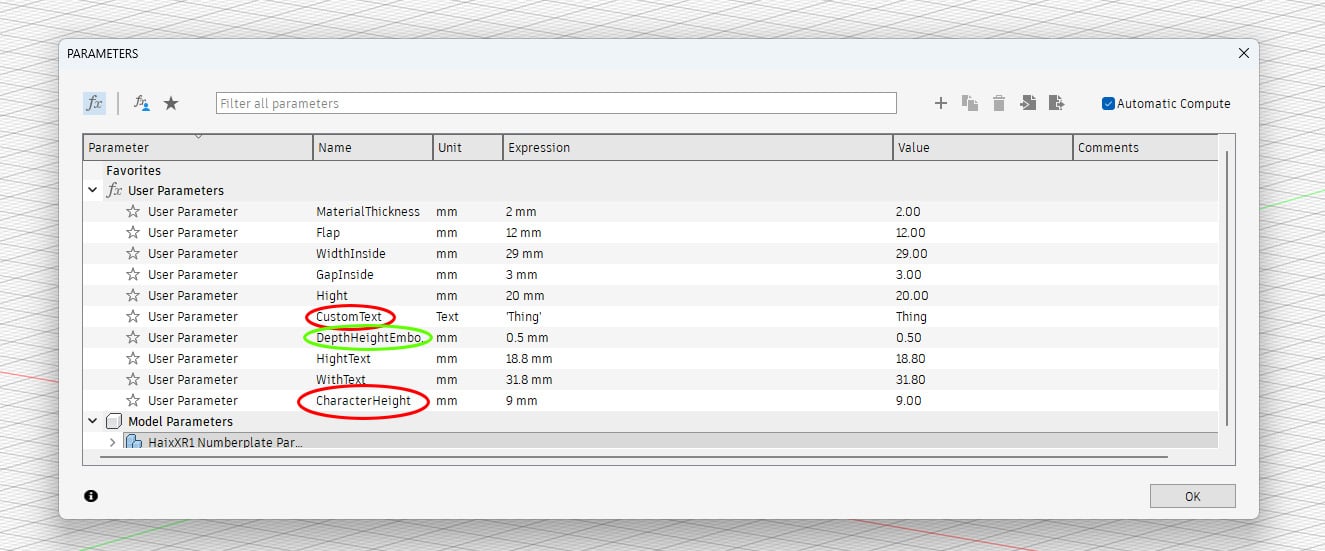Select the Hight name cell
This screenshot has height=551, width=1325.
coord(332,296)
